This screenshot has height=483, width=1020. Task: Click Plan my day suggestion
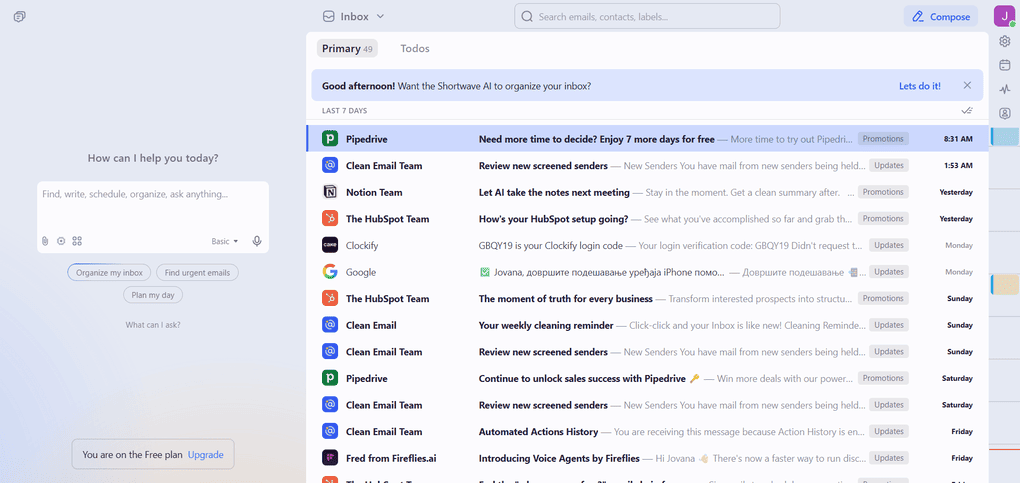153,295
